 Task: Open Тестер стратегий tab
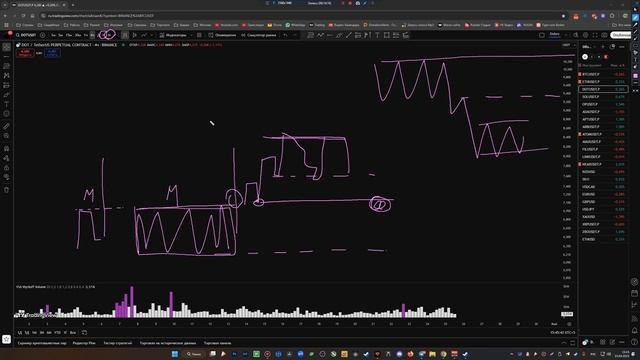coord(118,343)
